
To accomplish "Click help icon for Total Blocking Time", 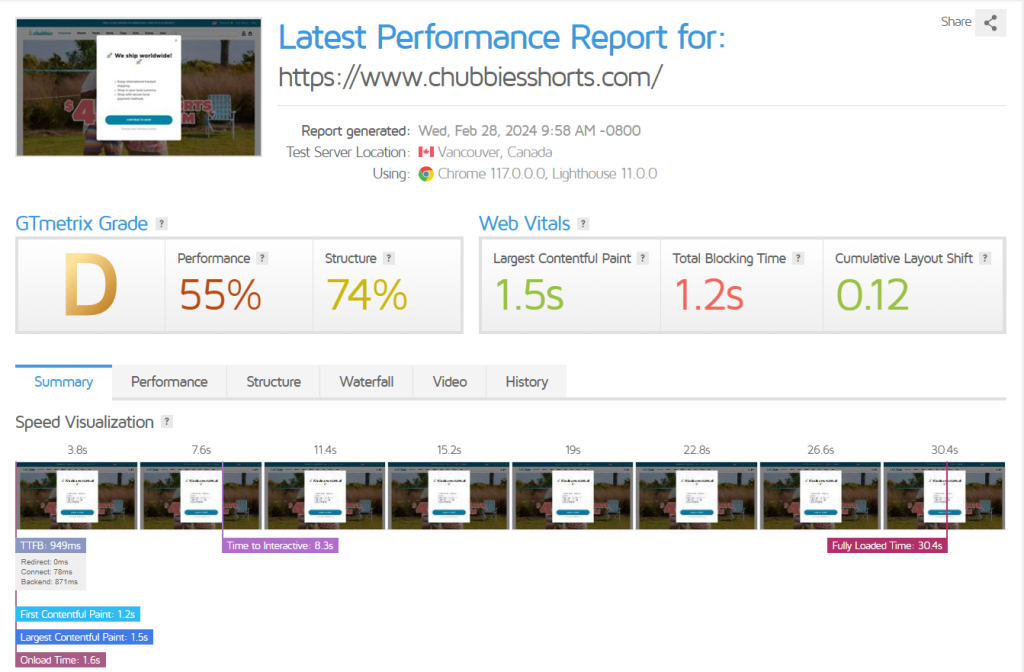I will [798, 258].
